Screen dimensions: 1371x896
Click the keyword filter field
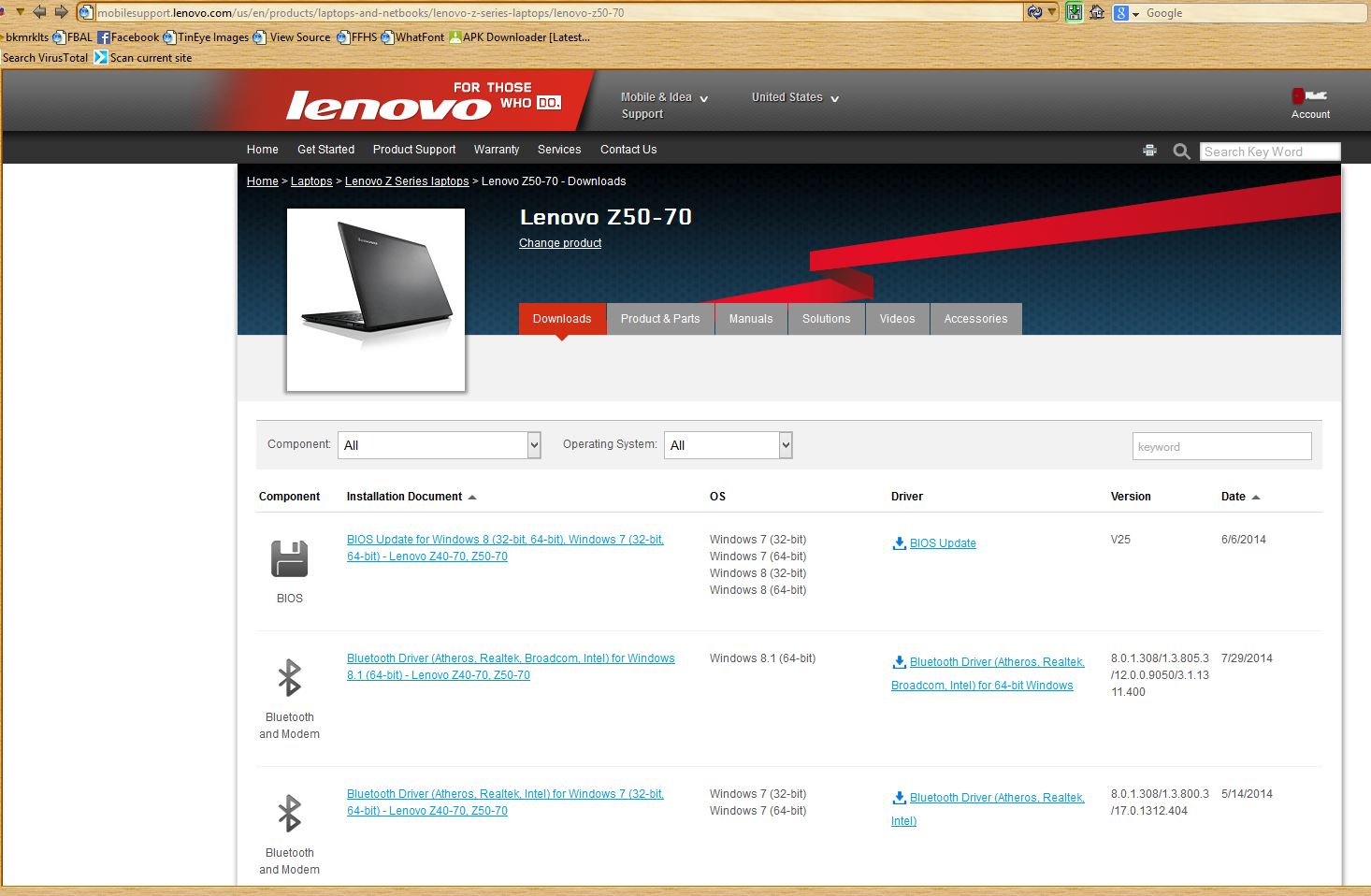(1221, 446)
